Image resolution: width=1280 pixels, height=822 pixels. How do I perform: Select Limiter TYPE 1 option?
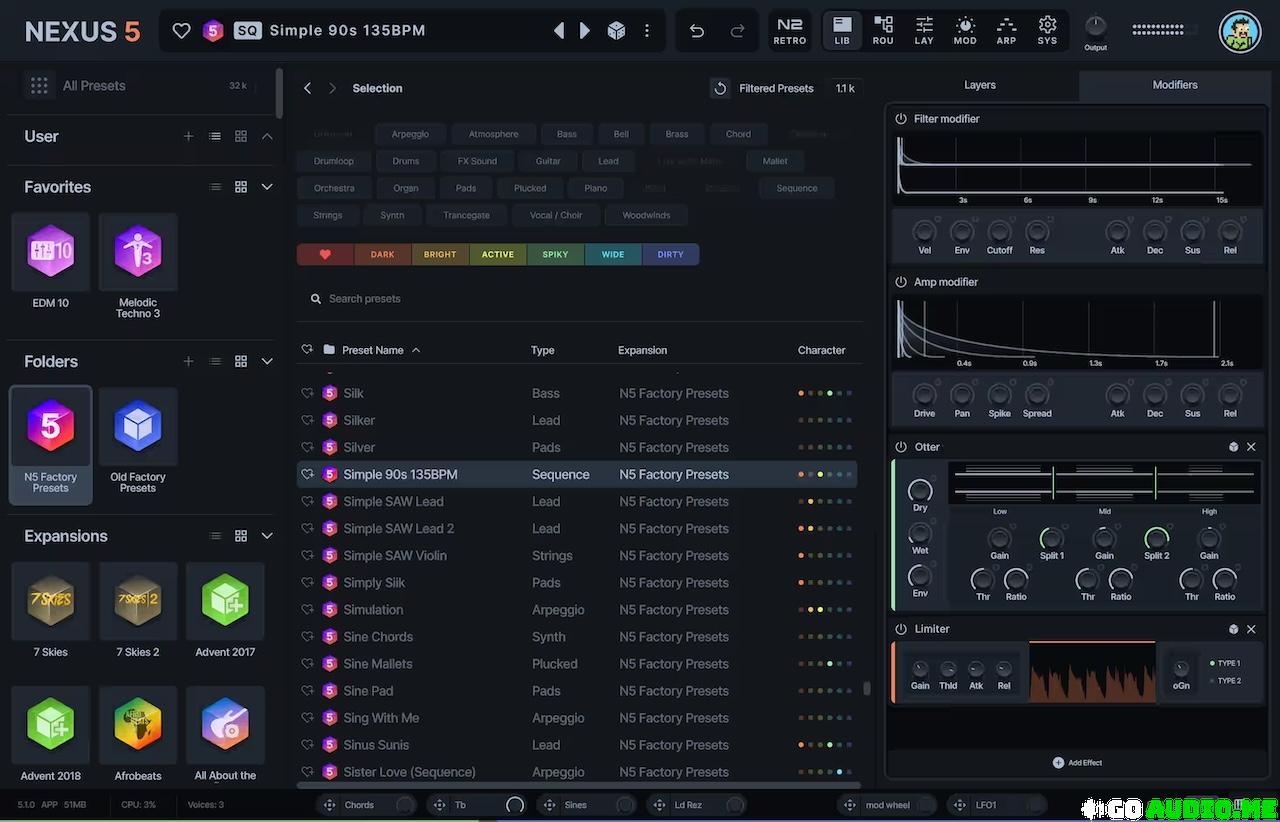coord(1225,663)
